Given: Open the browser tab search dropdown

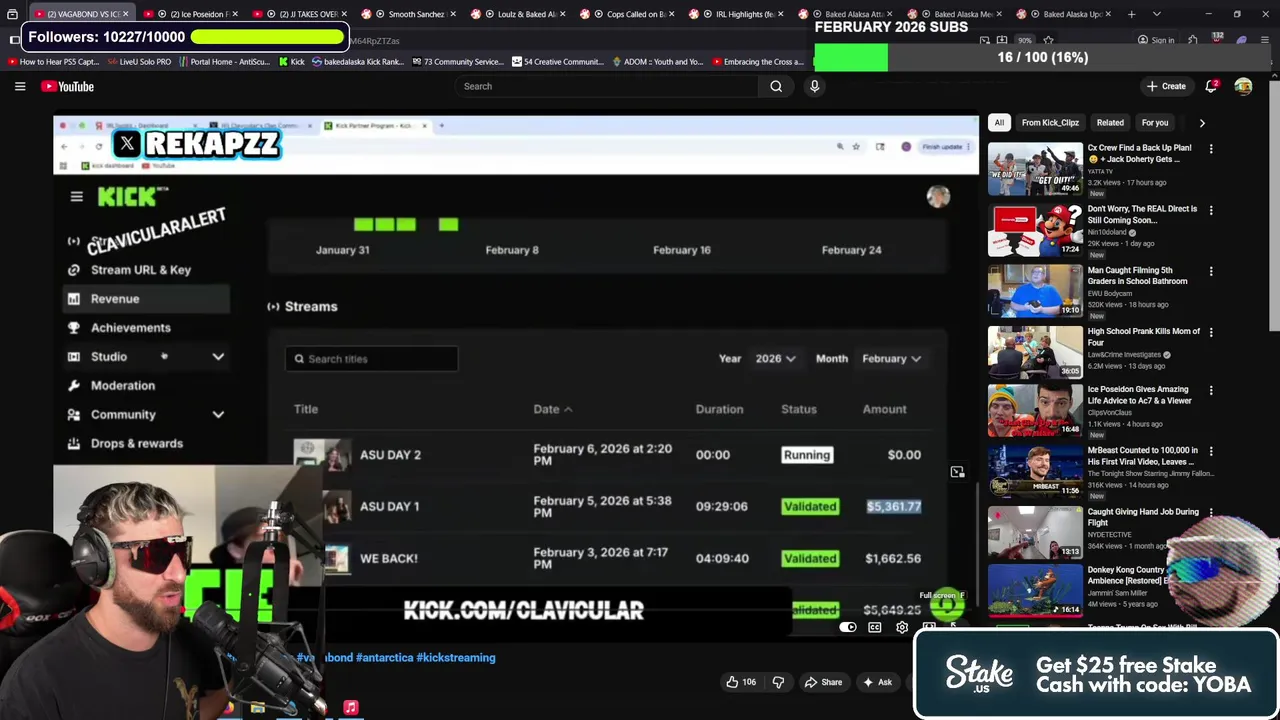Looking at the screenshot, I should (1157, 14).
